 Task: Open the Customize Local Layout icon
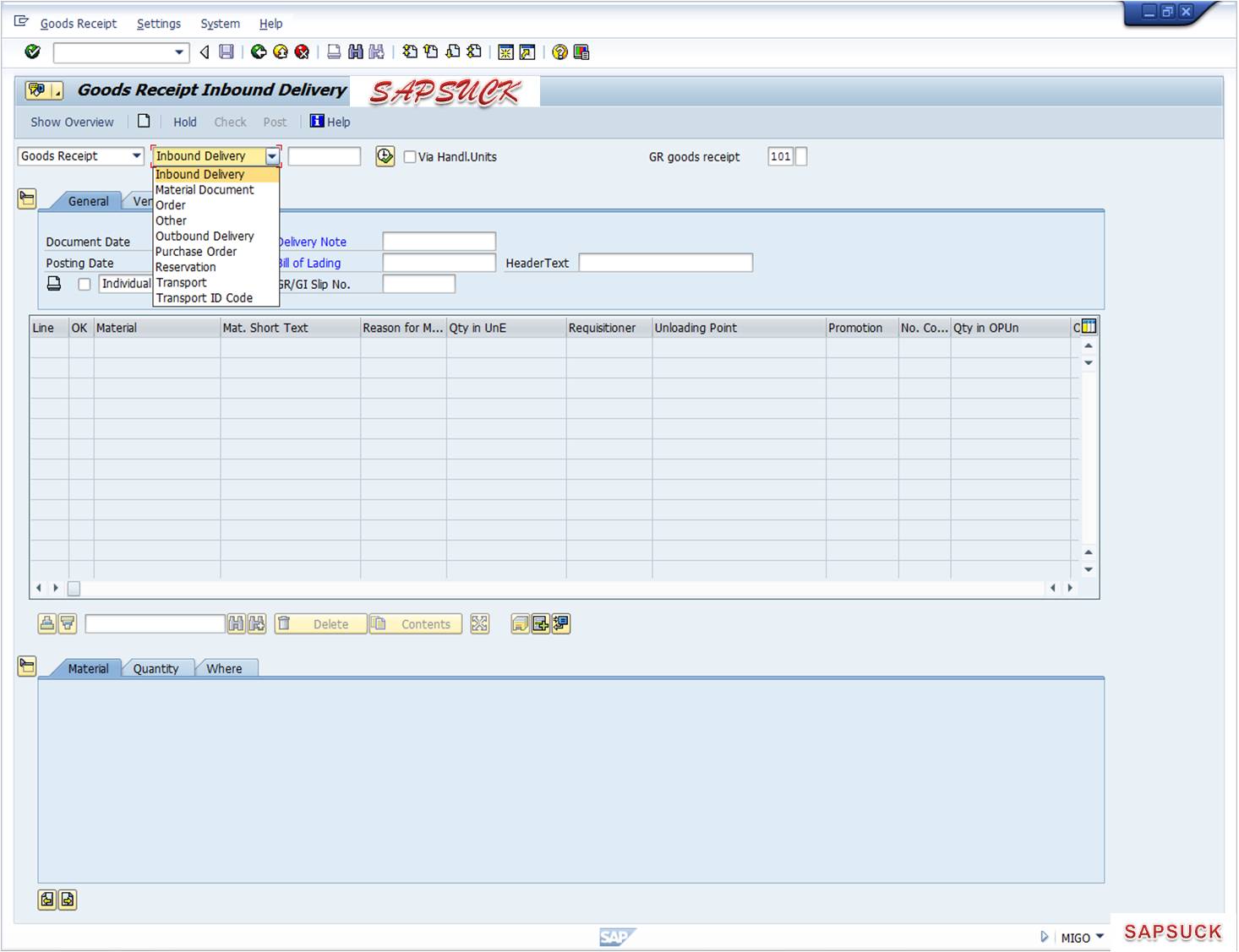pos(581,52)
